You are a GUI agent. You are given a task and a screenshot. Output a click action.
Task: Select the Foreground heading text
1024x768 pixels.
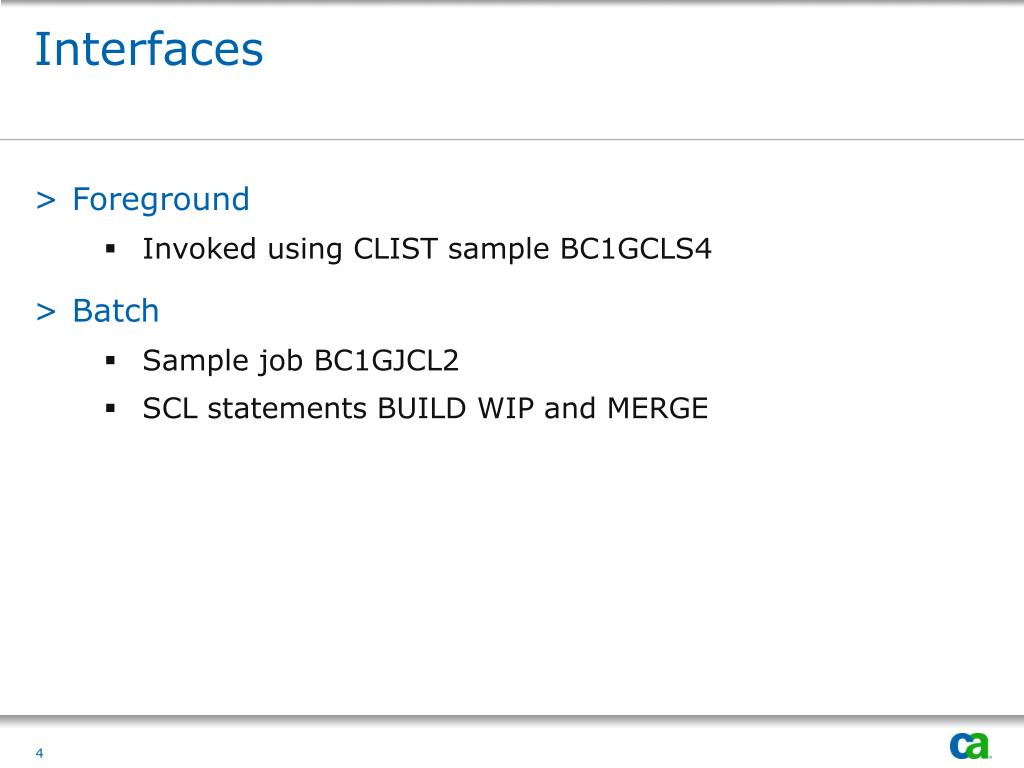tap(161, 199)
